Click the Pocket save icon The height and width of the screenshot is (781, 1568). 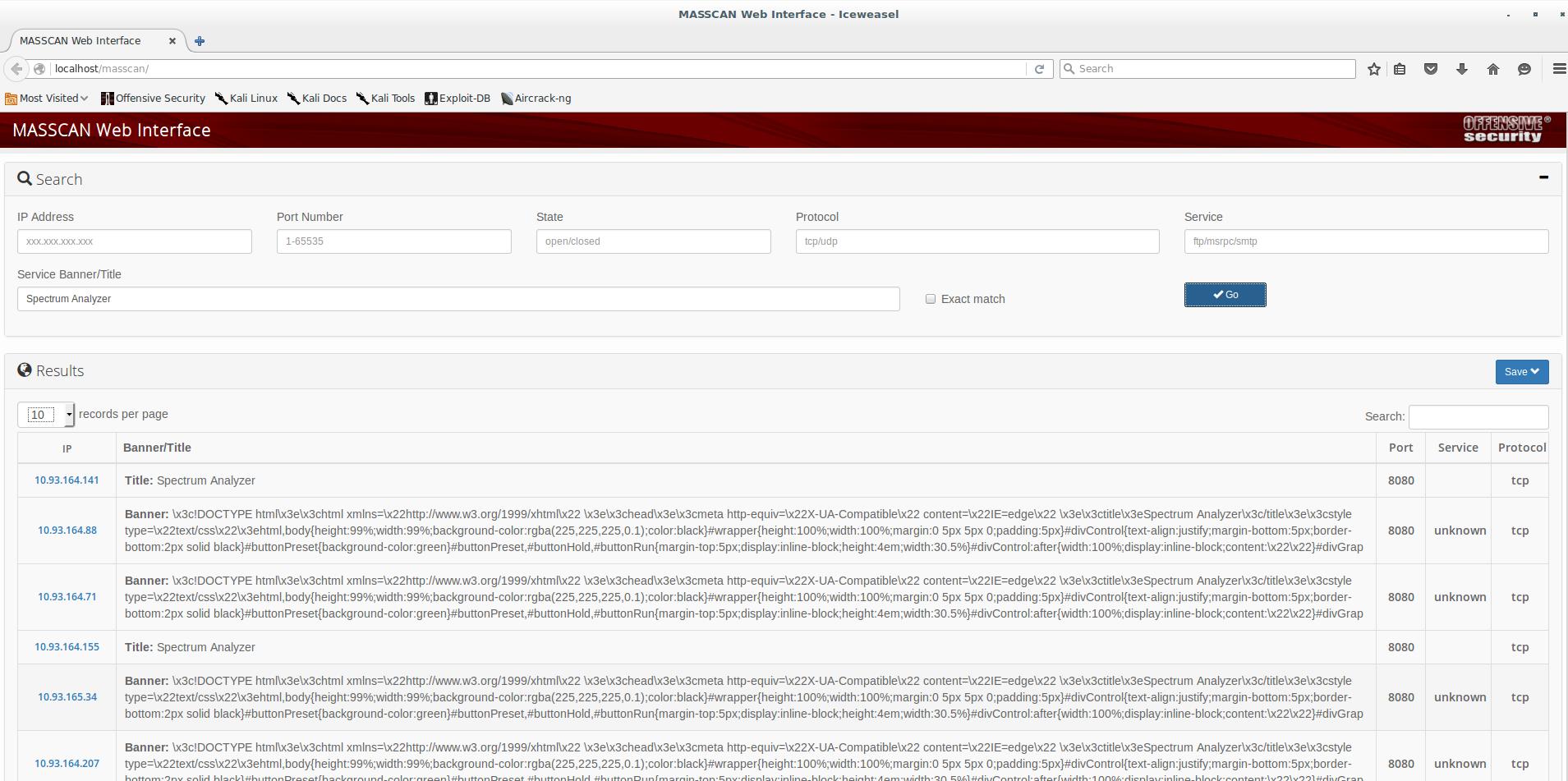[x=1430, y=69]
